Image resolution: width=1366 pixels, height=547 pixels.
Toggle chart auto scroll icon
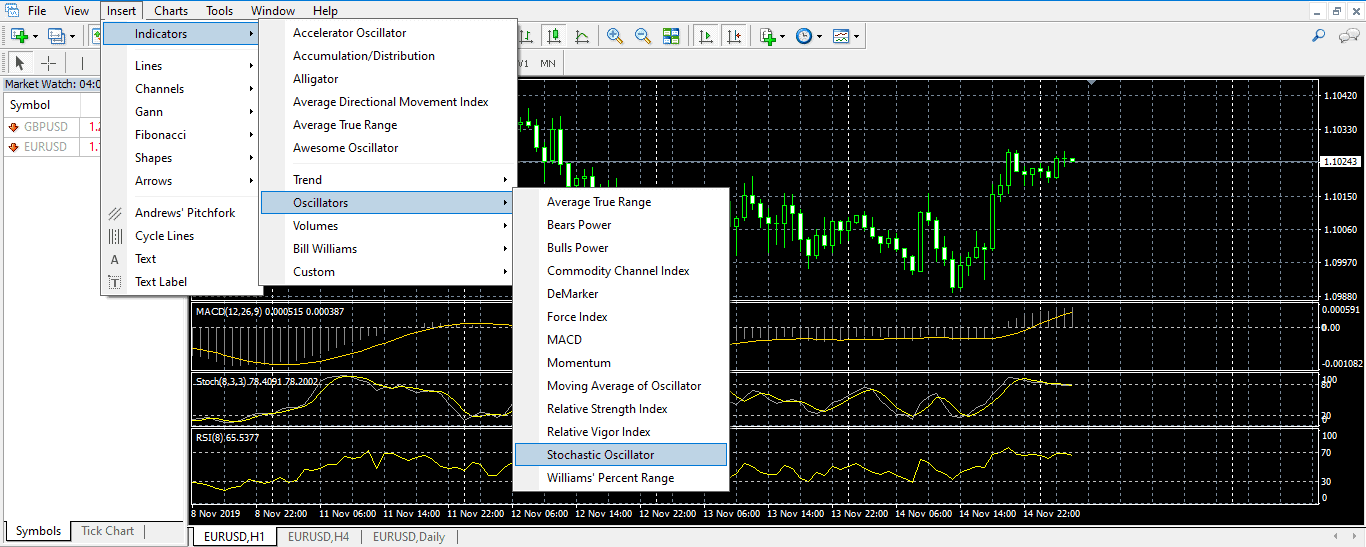click(x=706, y=36)
